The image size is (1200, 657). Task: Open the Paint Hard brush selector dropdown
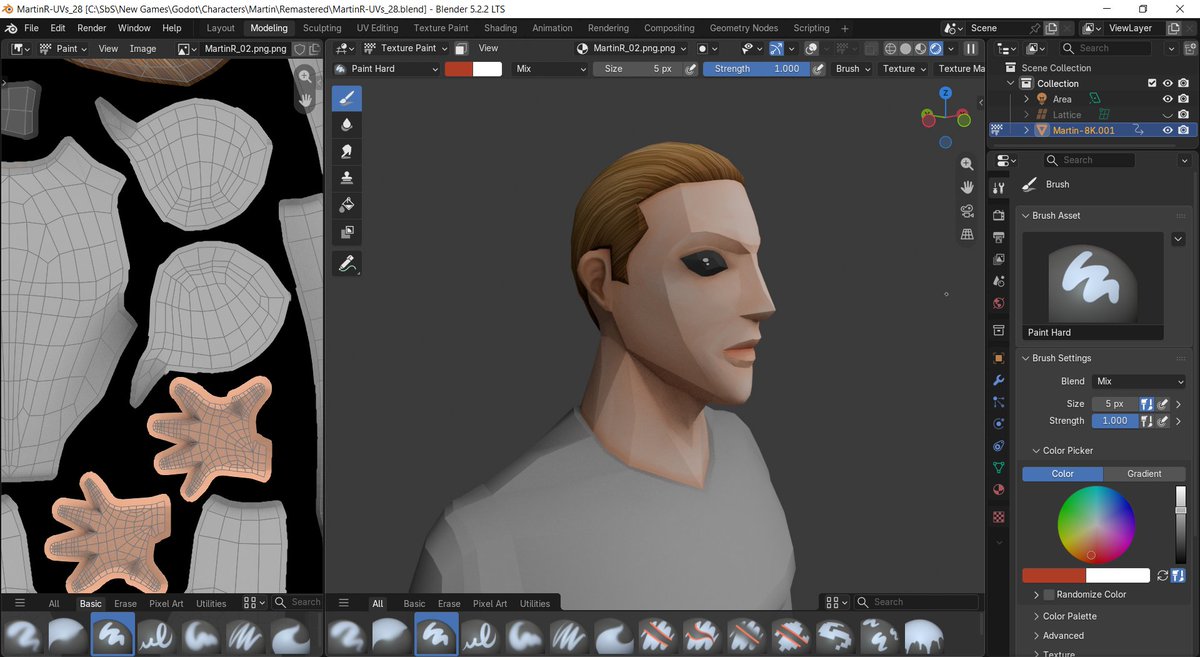point(386,69)
